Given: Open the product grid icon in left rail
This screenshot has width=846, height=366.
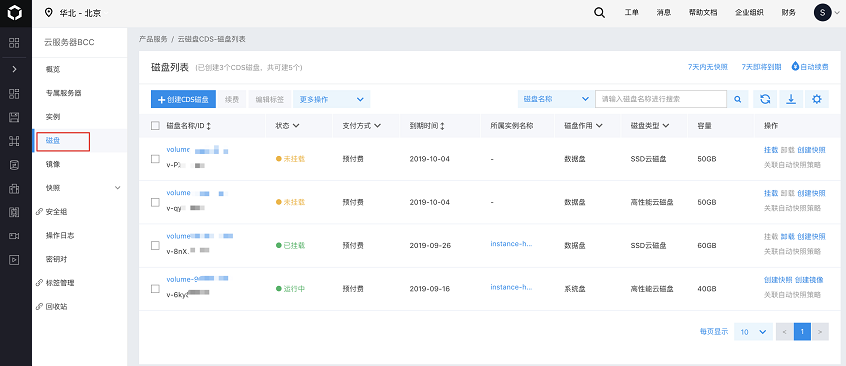Looking at the screenshot, I should click(15, 43).
